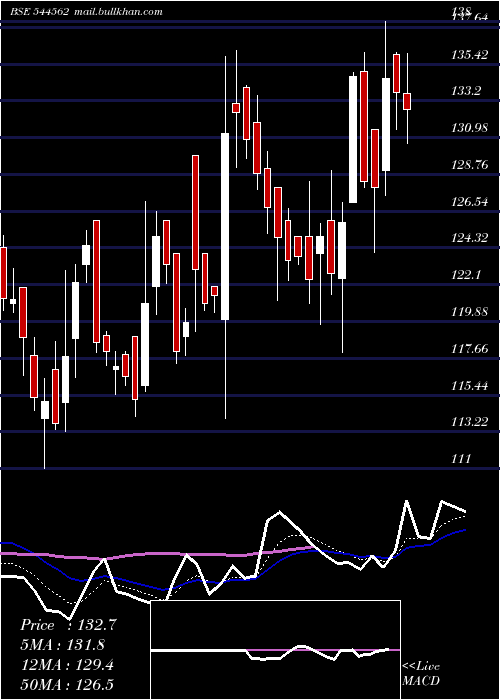Click the '5MA : 131.8' readout

[x=62, y=645]
